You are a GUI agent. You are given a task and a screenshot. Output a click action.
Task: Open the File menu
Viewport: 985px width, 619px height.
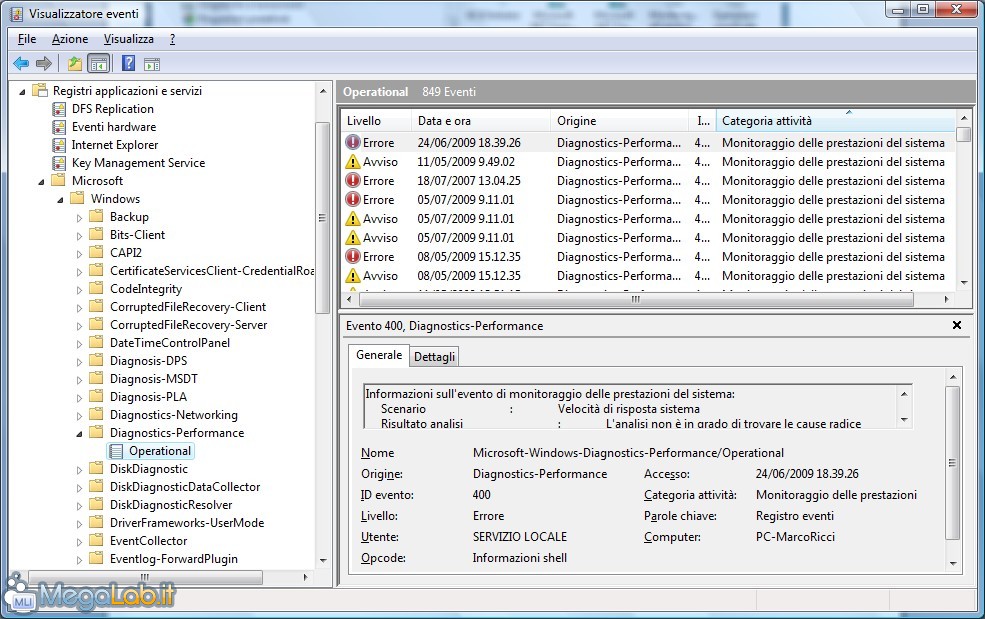(27, 39)
